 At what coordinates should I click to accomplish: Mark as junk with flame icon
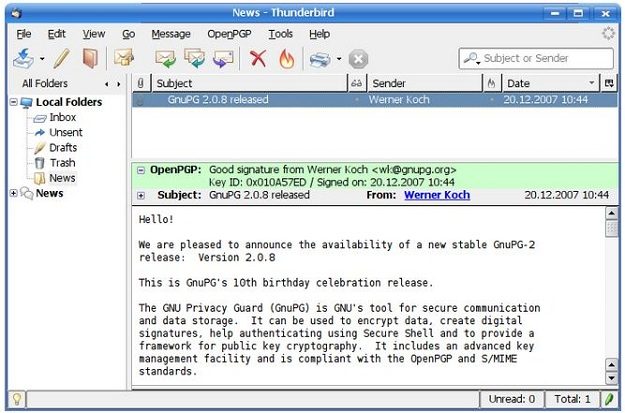tap(287, 59)
